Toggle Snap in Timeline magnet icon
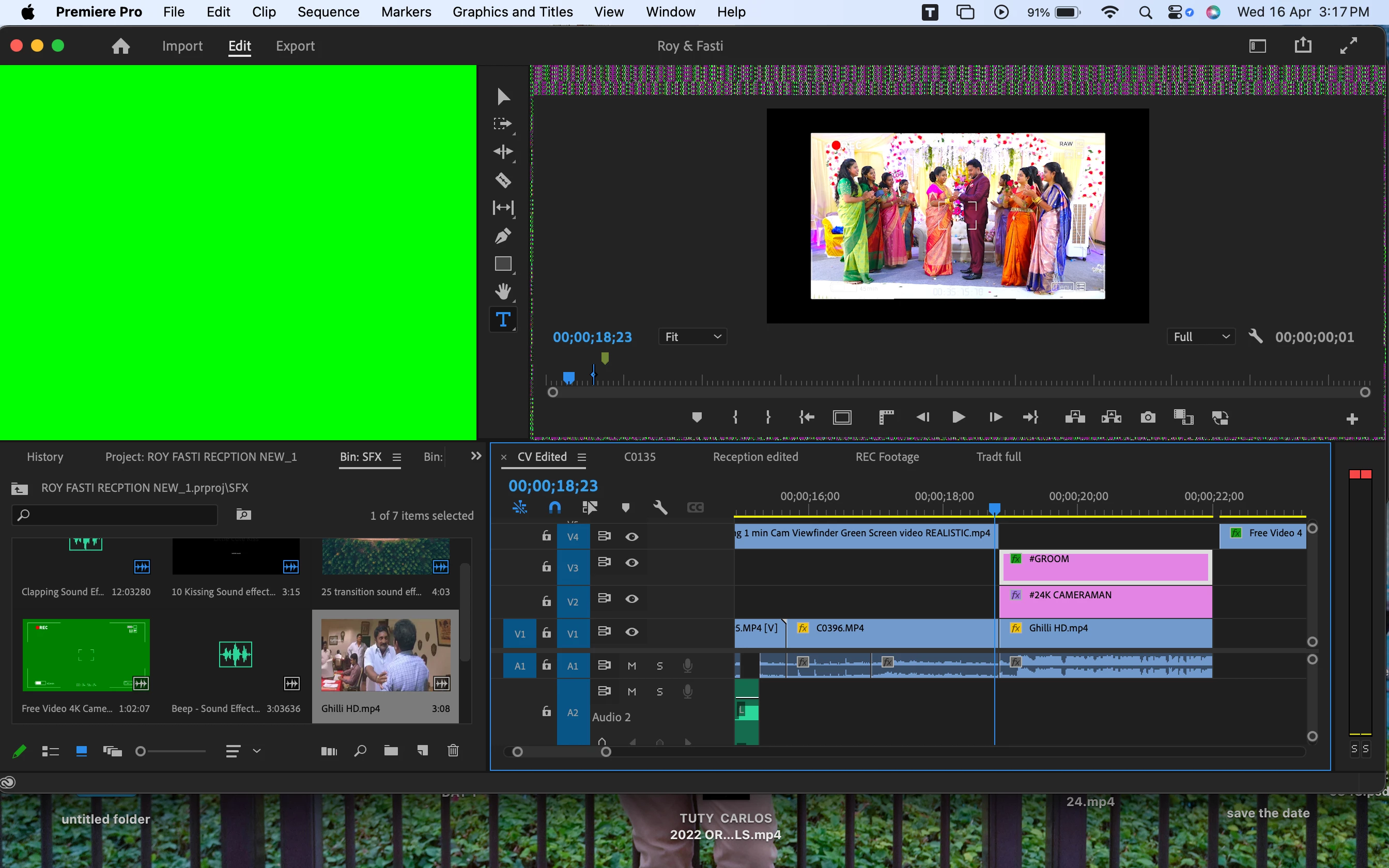Viewport: 1389px width, 868px height. [x=554, y=507]
